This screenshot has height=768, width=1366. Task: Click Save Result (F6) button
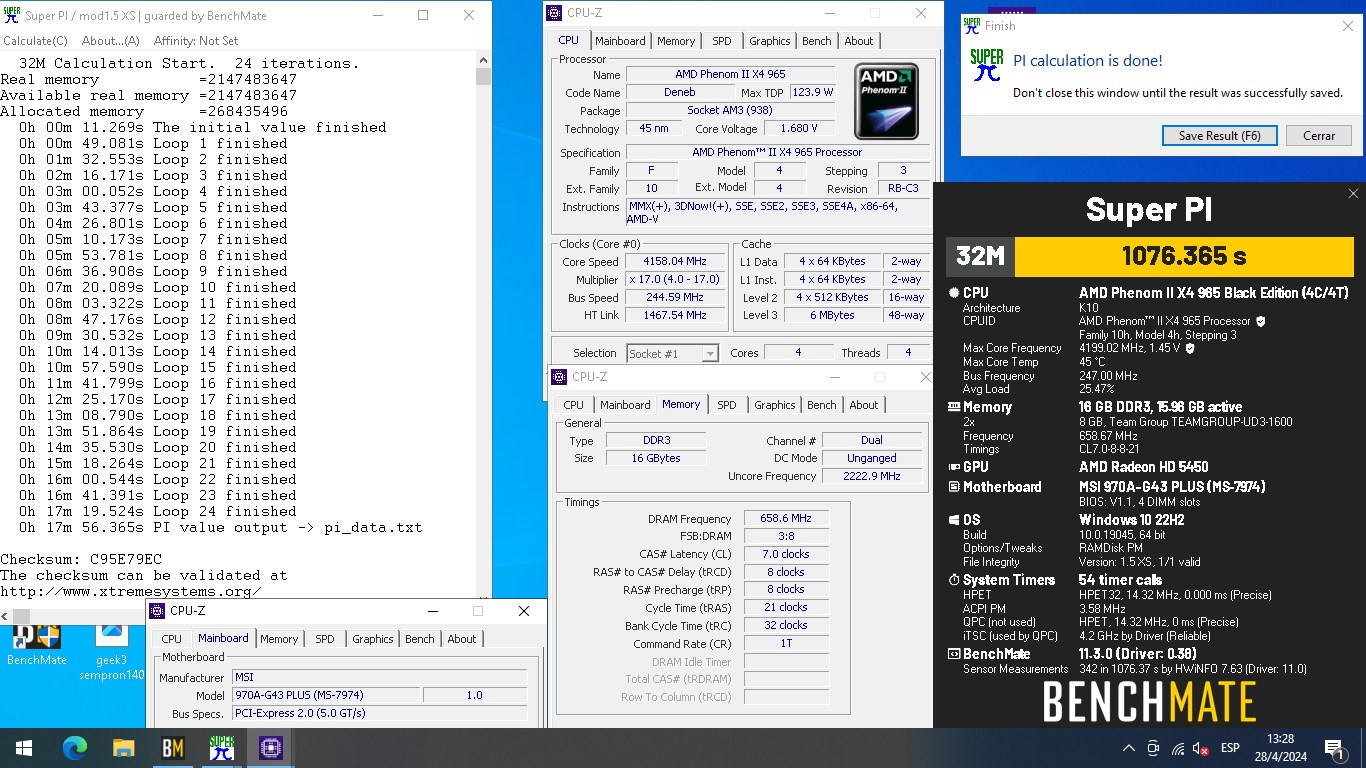(1219, 135)
